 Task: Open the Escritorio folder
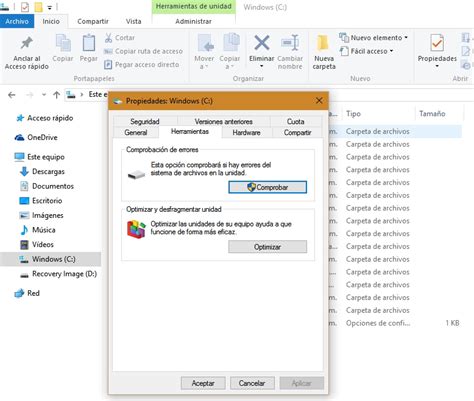click(41, 201)
